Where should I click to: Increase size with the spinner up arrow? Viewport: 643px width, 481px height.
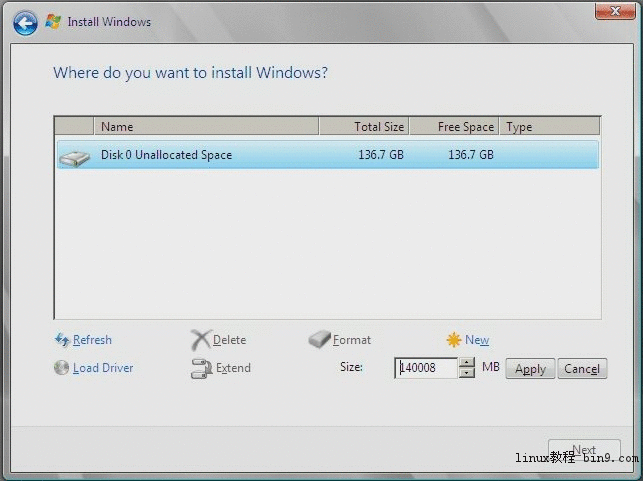467,362
